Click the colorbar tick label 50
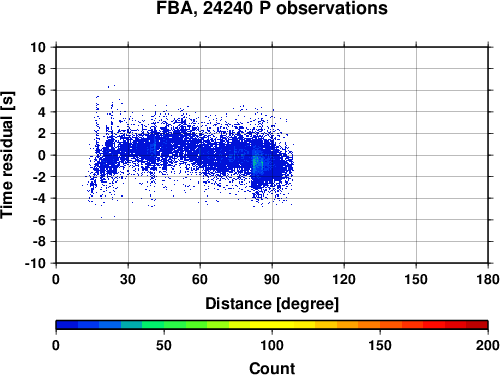 point(164,345)
